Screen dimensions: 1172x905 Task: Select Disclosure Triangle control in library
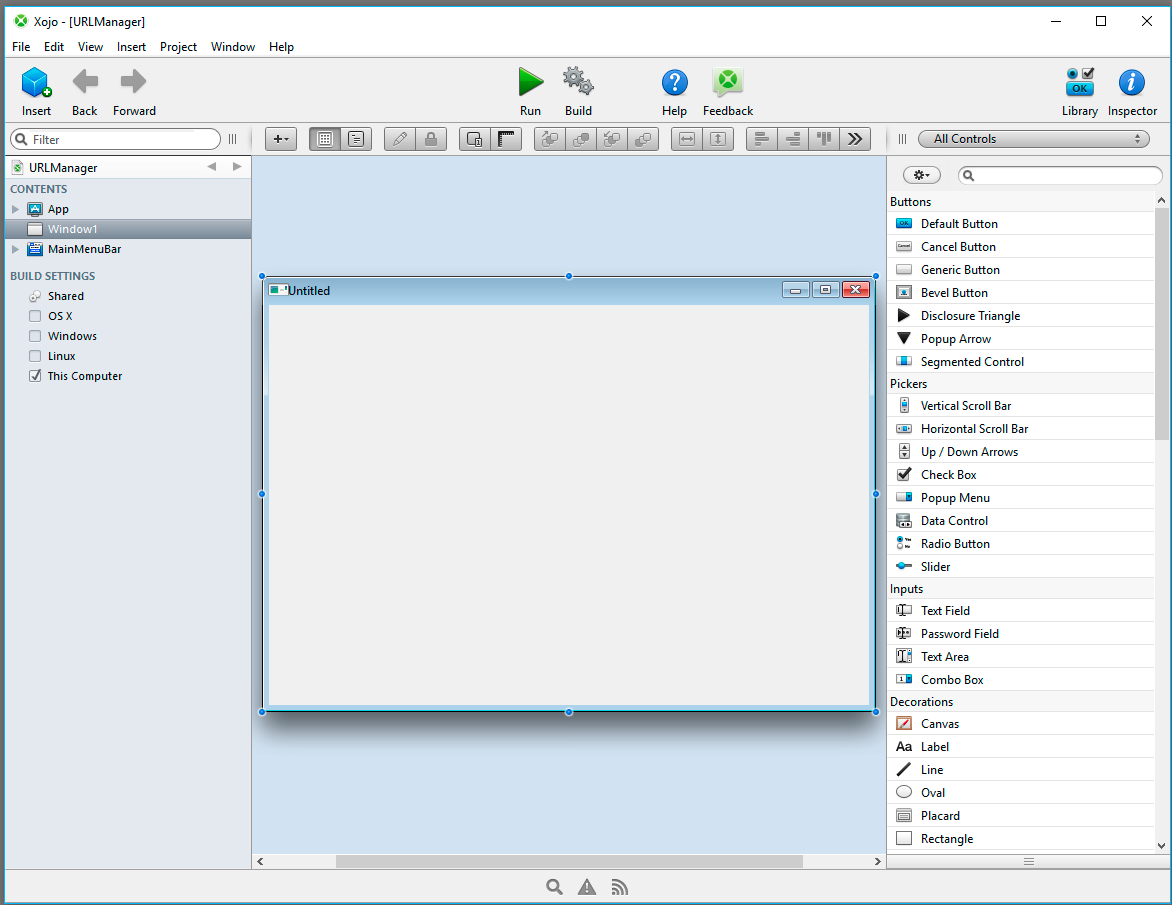coord(1021,315)
